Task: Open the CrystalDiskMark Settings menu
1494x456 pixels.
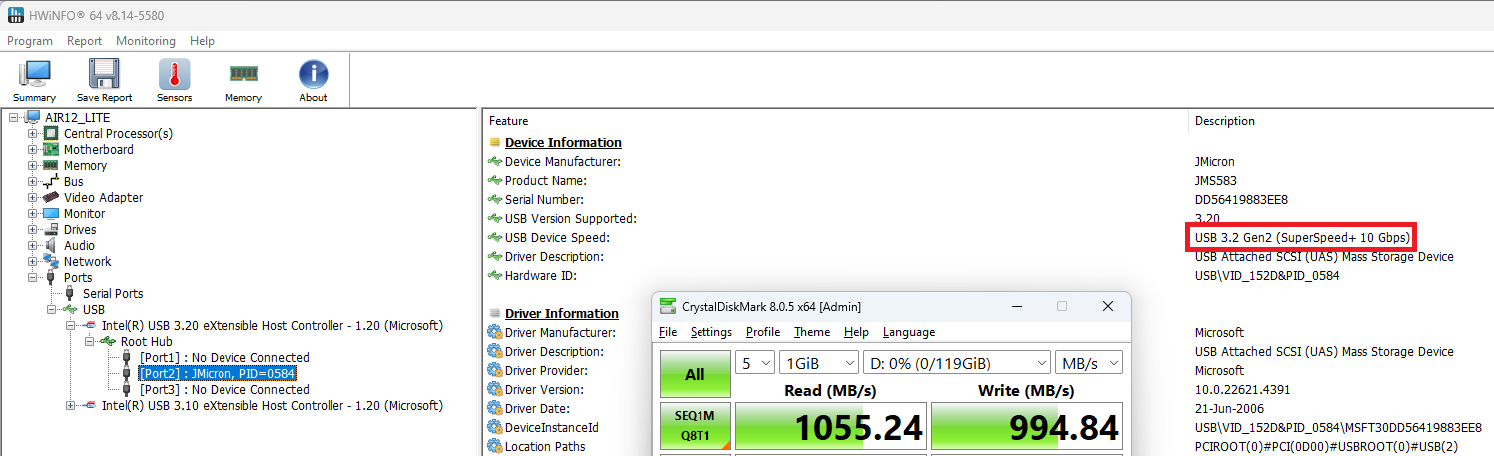Action: click(711, 332)
